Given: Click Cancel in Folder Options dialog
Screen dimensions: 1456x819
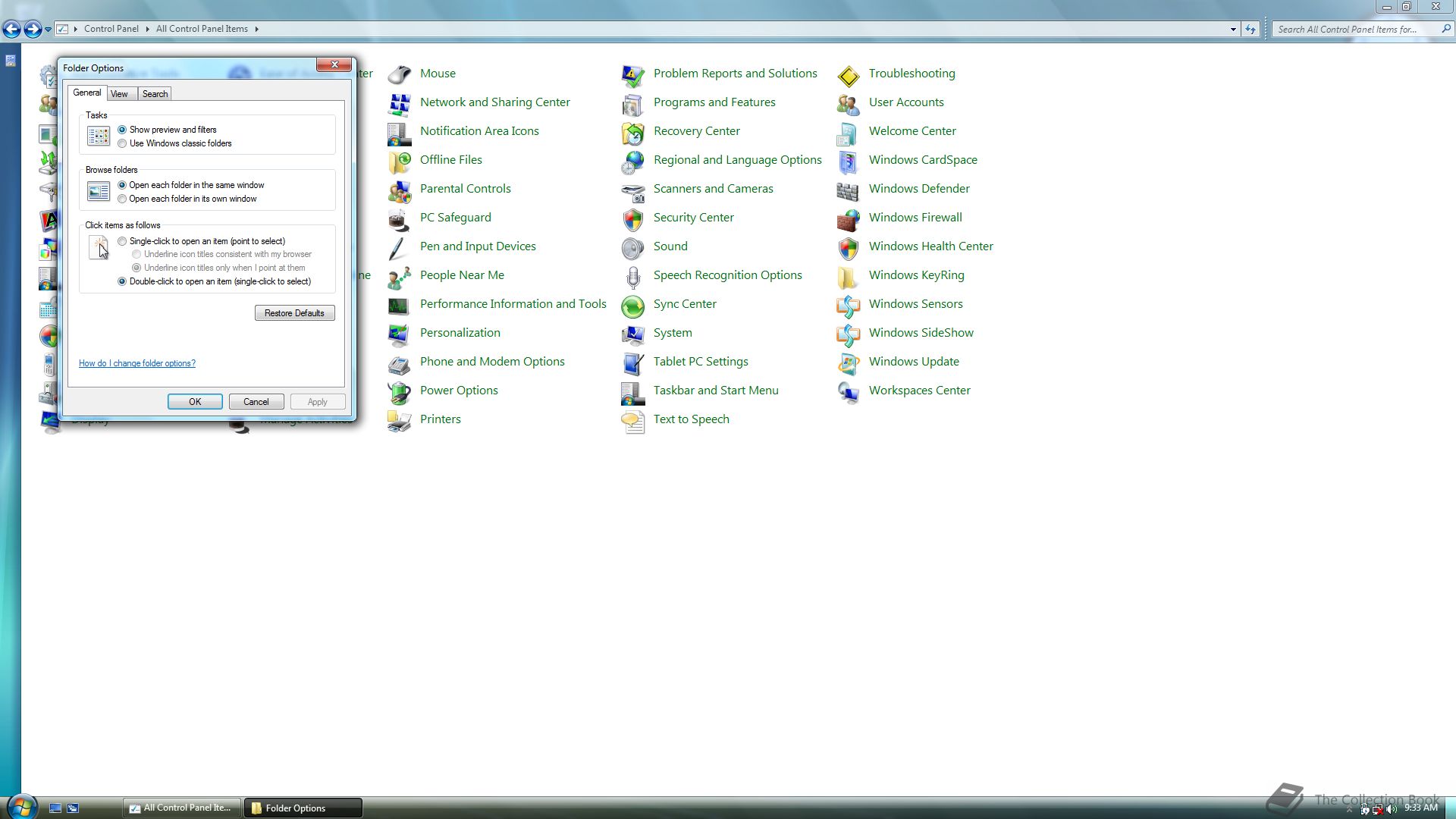Looking at the screenshot, I should pos(256,402).
